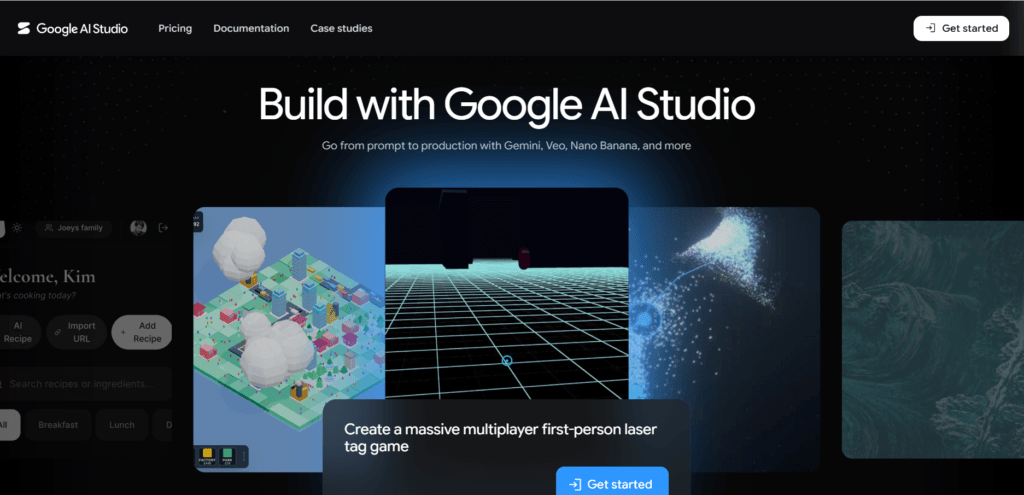Click the three-dot menu in city card toolbar
The width and height of the screenshot is (1024, 495).
click(245, 456)
